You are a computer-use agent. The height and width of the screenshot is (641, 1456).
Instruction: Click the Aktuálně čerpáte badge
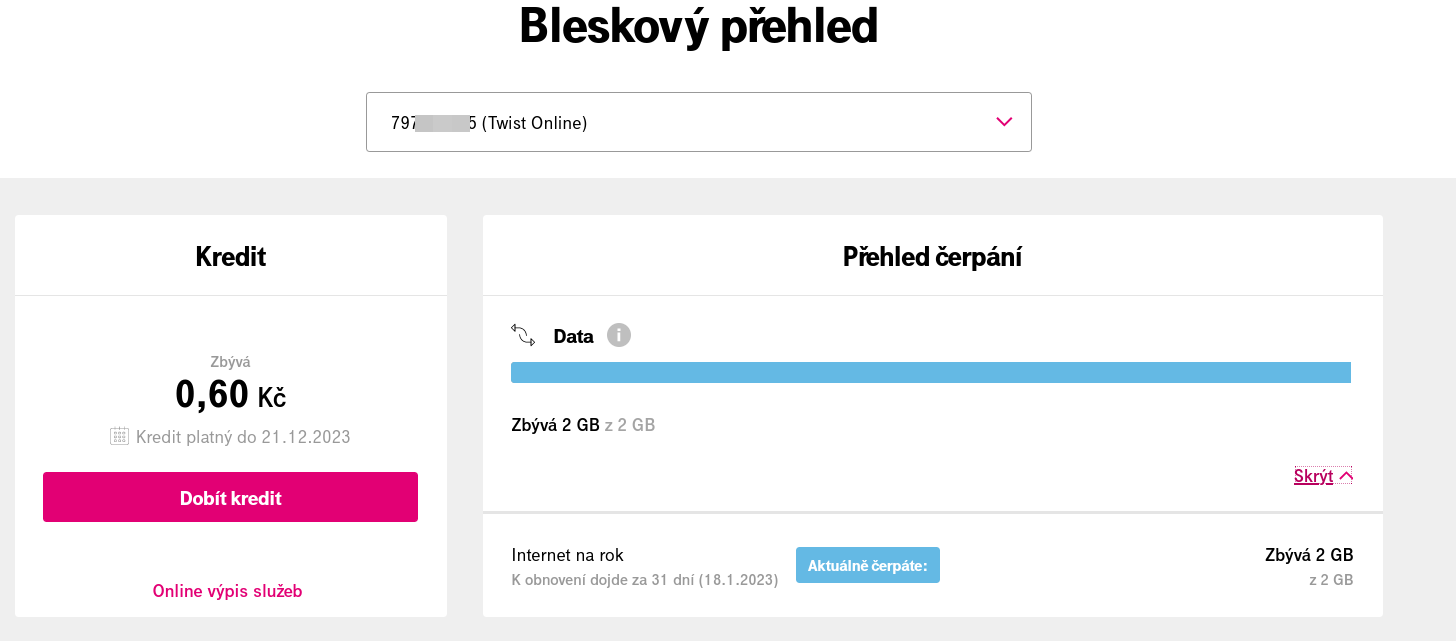867,565
